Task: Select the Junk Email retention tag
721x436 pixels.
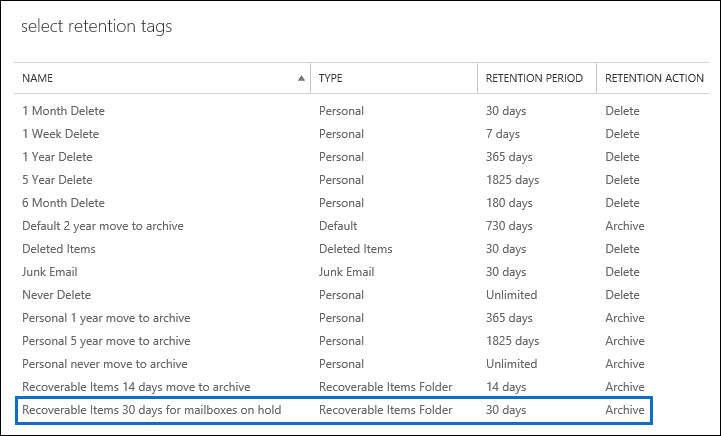Action: 50,272
